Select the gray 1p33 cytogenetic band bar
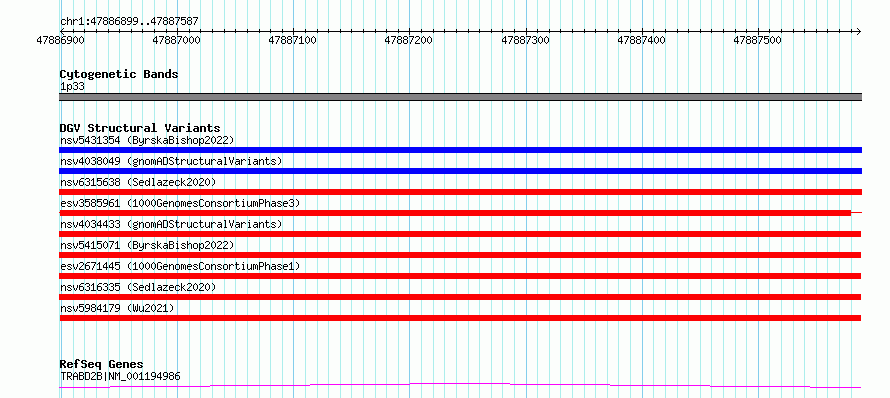 pos(460,97)
